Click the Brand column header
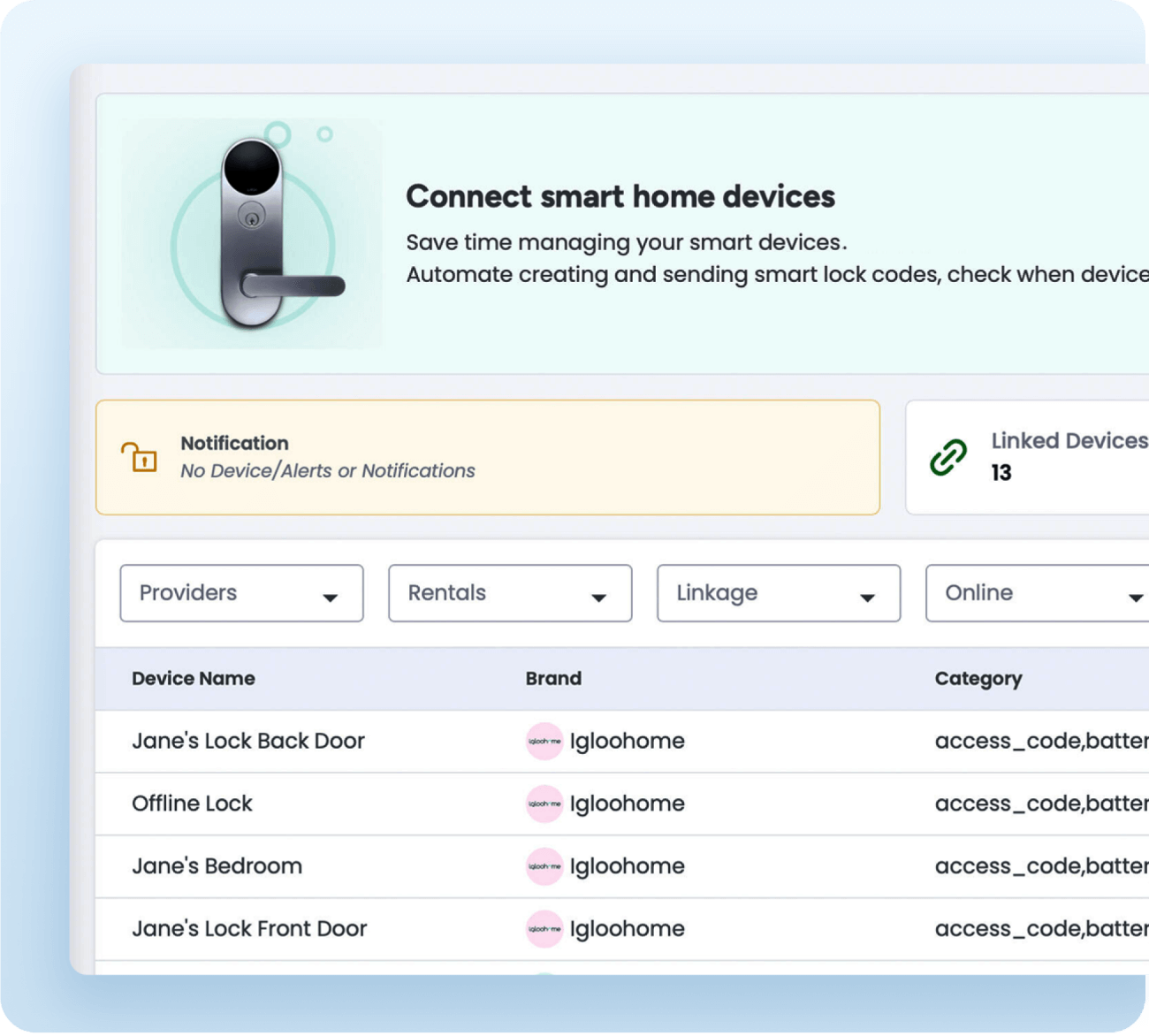Viewport: 1149px width, 1036px height. 553,679
